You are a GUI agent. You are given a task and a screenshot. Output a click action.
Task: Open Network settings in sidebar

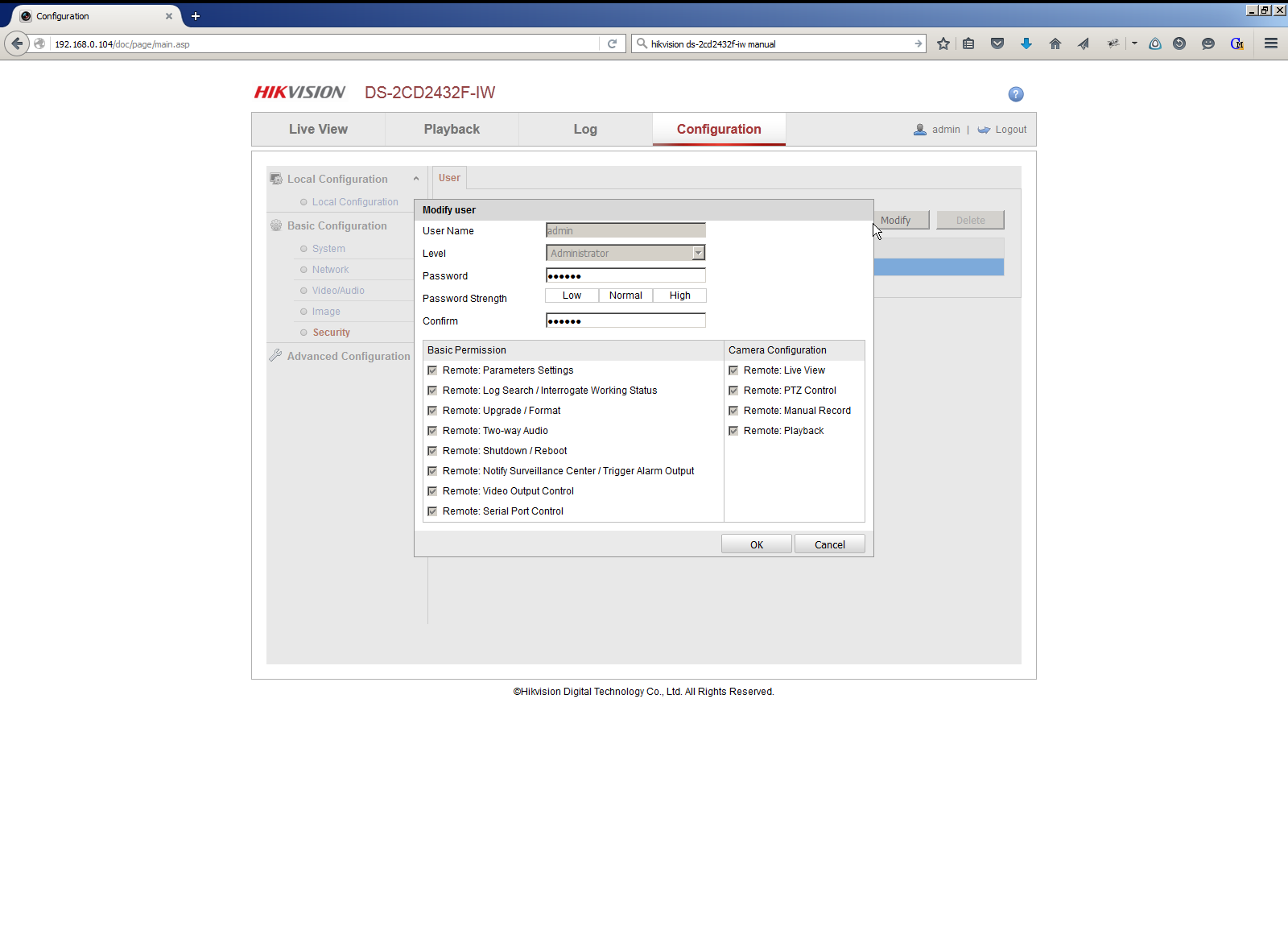(x=330, y=270)
